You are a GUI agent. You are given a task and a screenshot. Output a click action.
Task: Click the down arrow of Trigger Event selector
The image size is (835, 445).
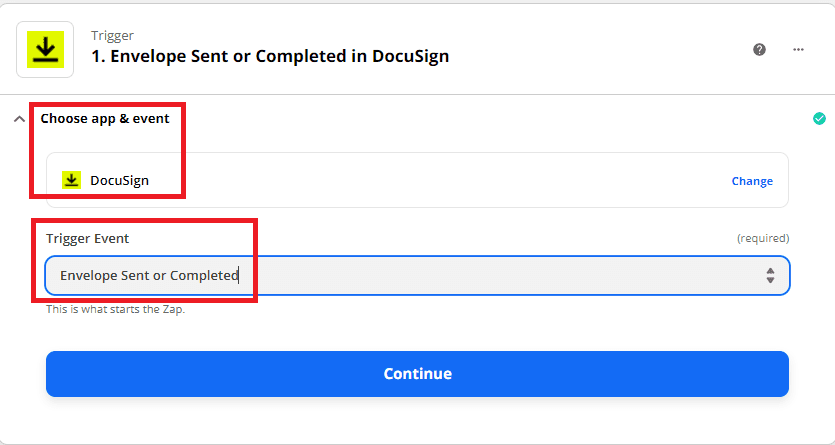770,280
